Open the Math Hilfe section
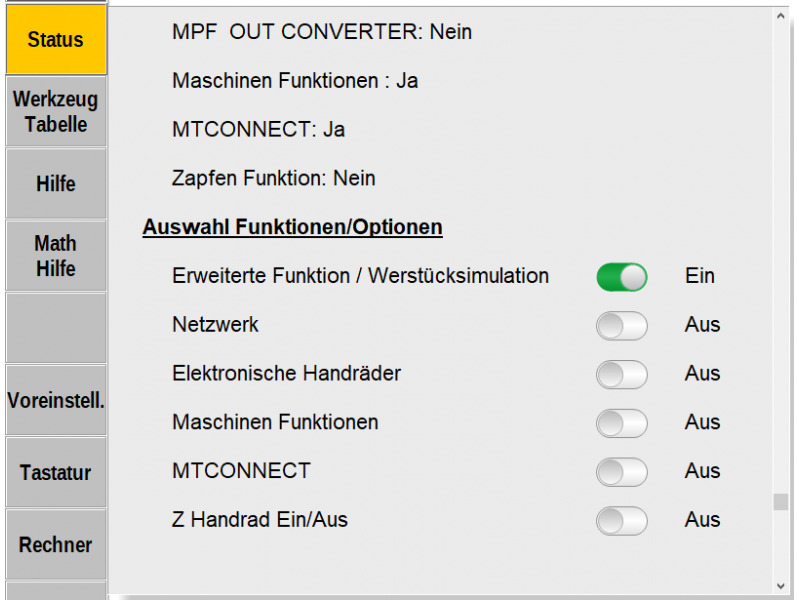800x600 pixels. (x=55, y=255)
